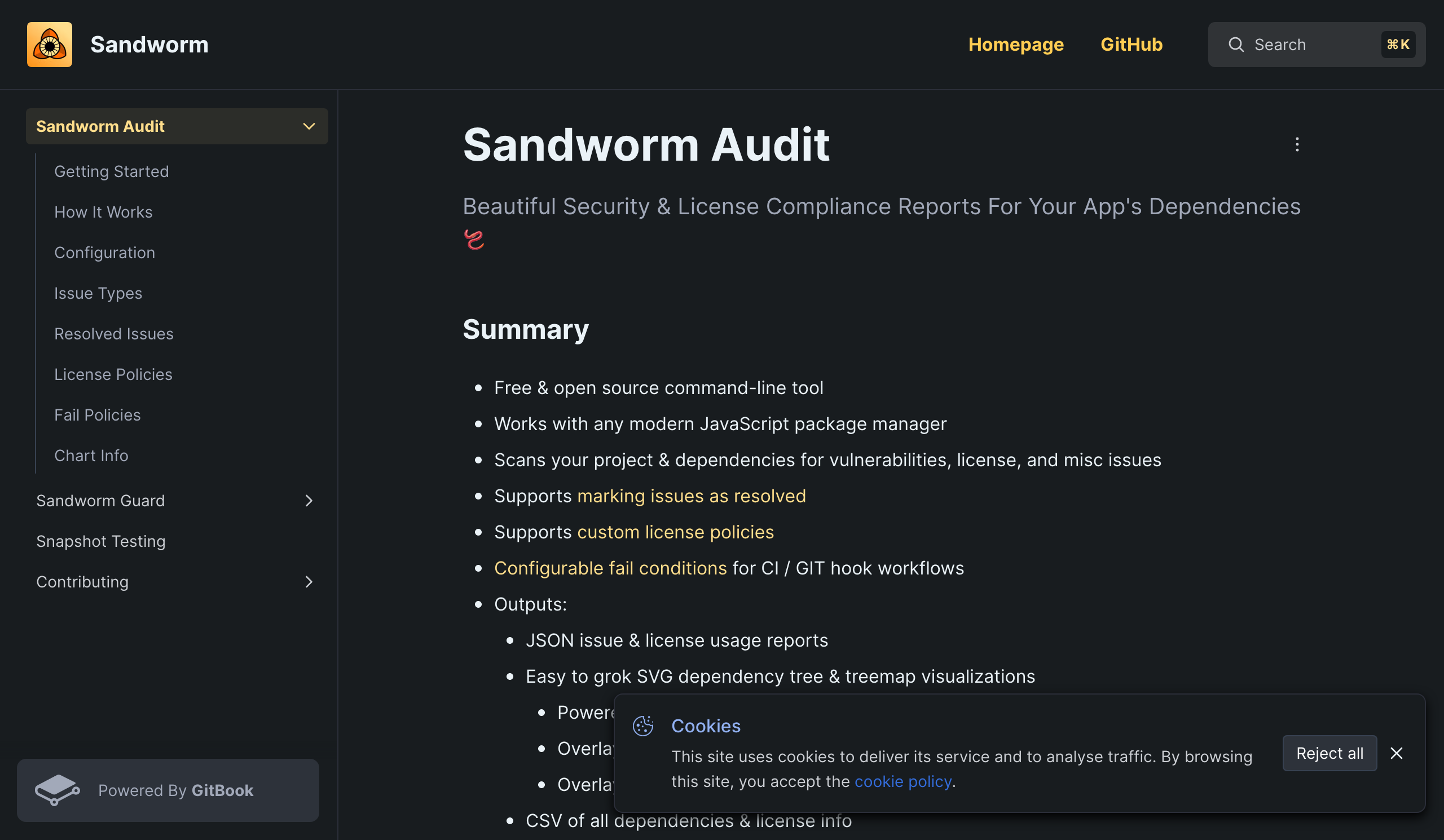Expand the Sandworm Guard section
1444x840 pixels.
(x=309, y=501)
